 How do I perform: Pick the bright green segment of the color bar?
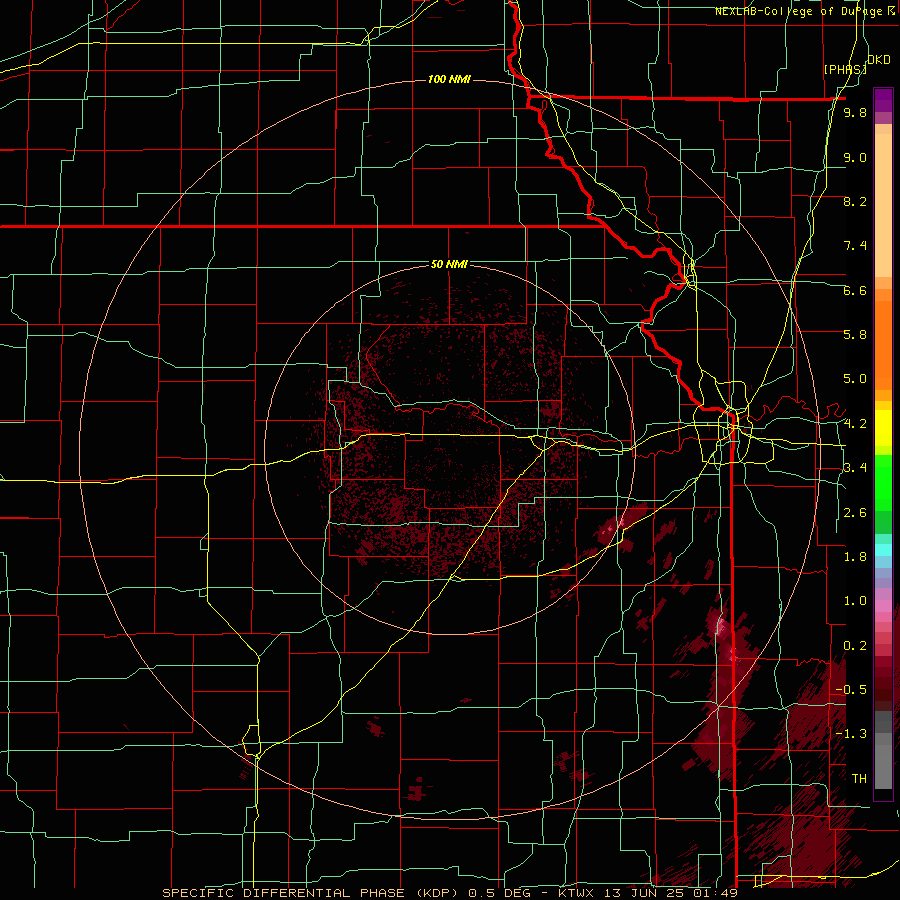coord(883,481)
